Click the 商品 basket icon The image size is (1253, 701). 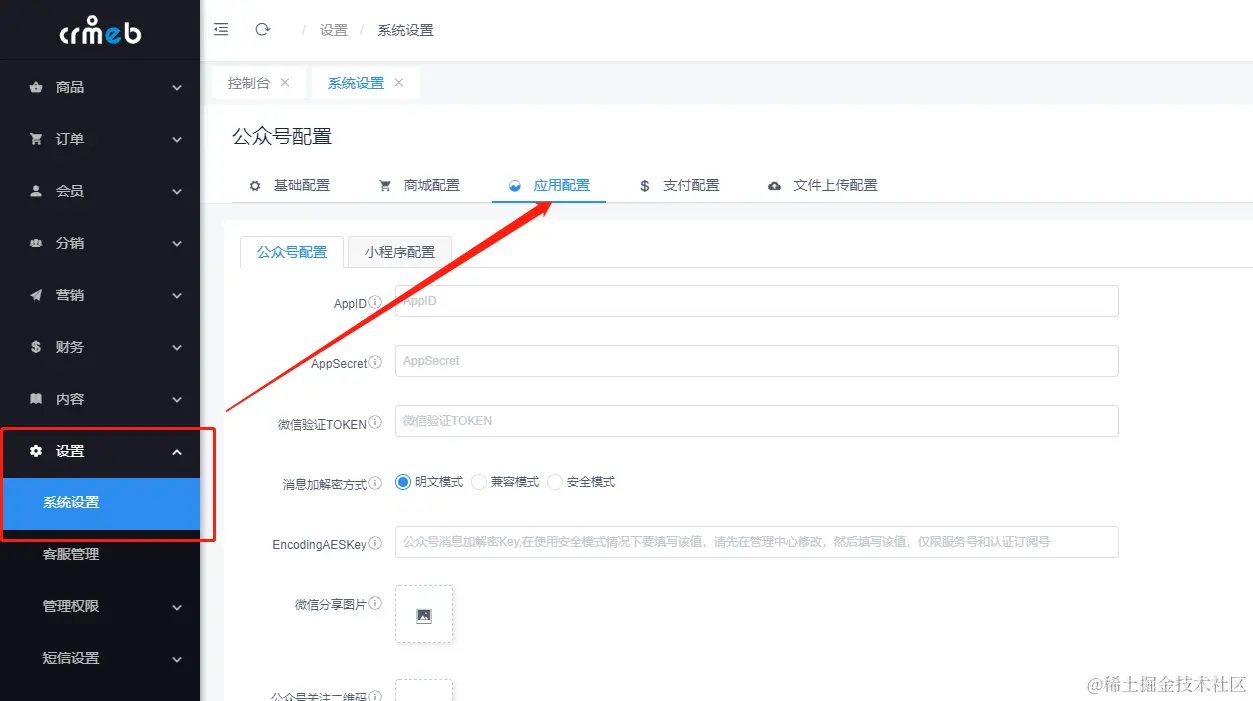tap(36, 88)
